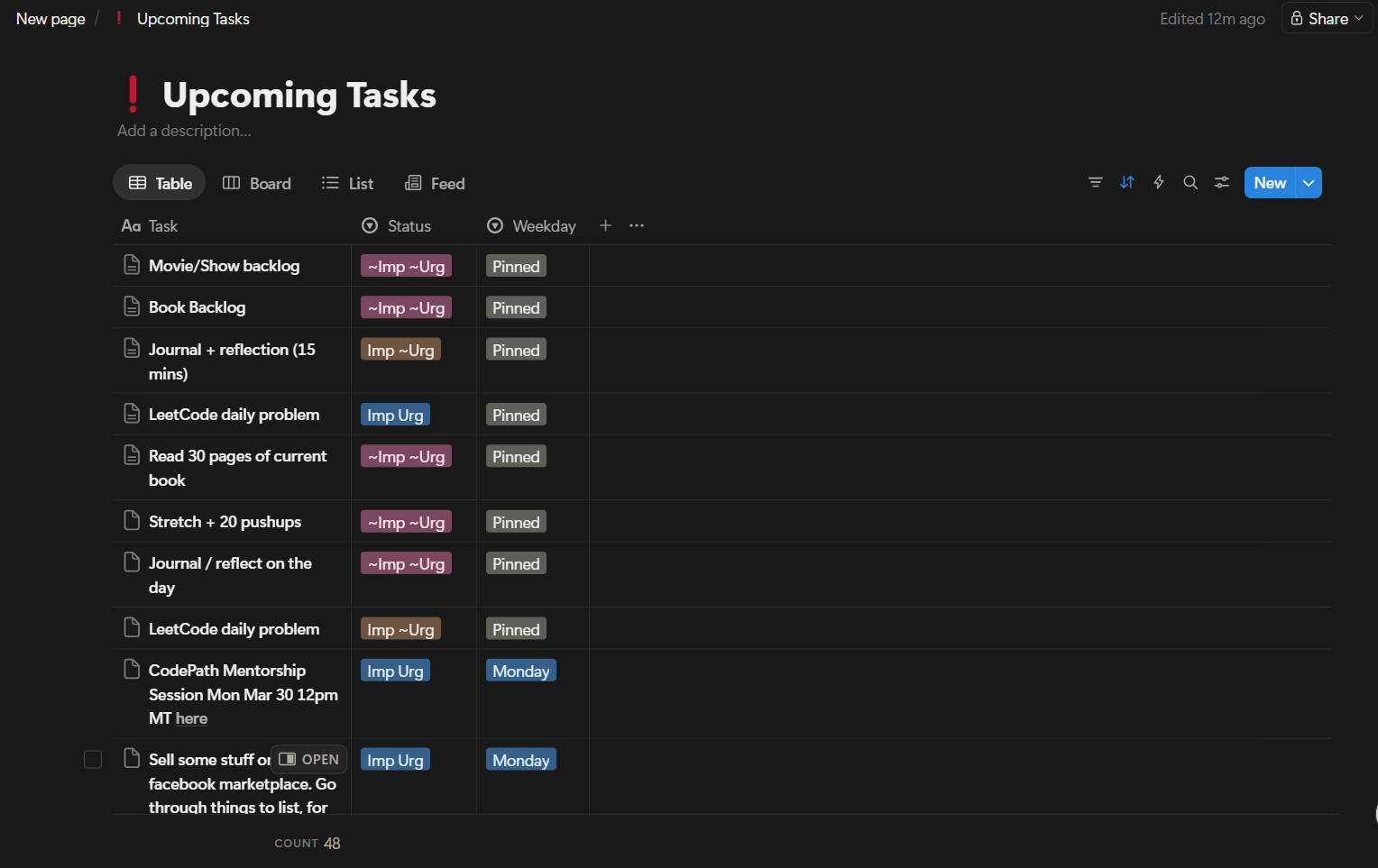
Task: Open the Monday select for CodePath Mentorship
Action: pyautogui.click(x=521, y=671)
